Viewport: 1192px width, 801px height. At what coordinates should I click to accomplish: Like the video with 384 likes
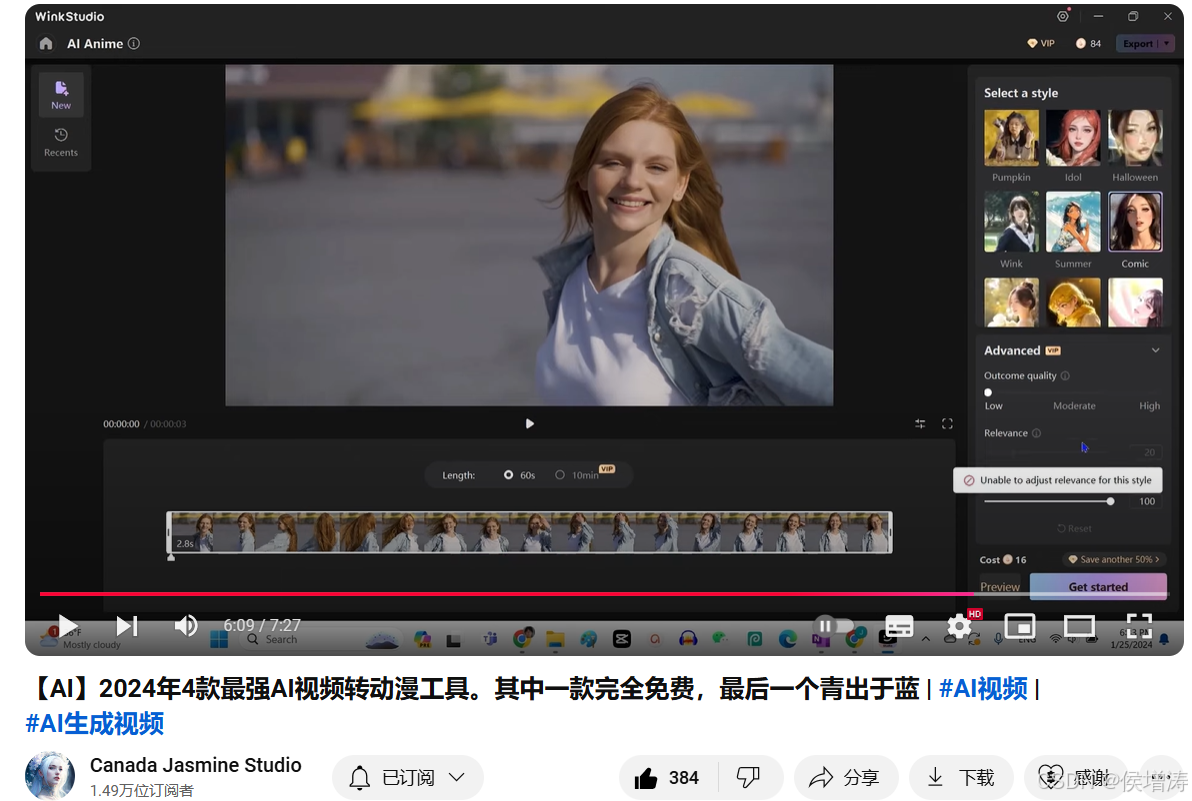[x=667, y=777]
